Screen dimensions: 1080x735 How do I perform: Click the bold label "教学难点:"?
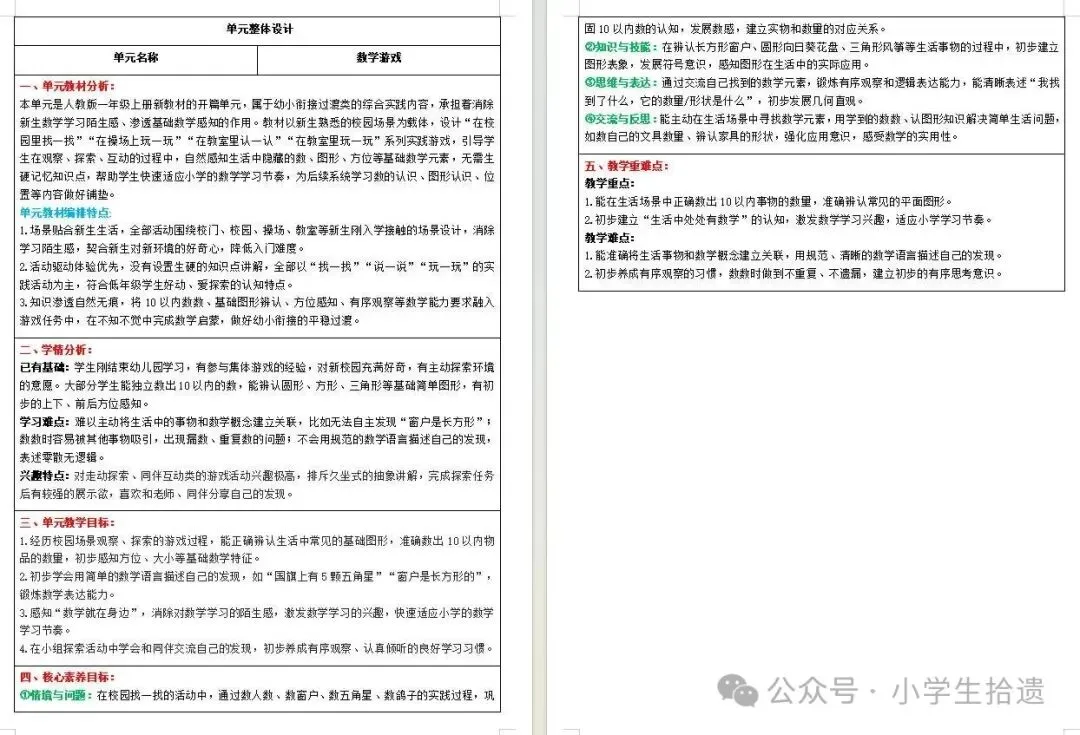click(610, 238)
